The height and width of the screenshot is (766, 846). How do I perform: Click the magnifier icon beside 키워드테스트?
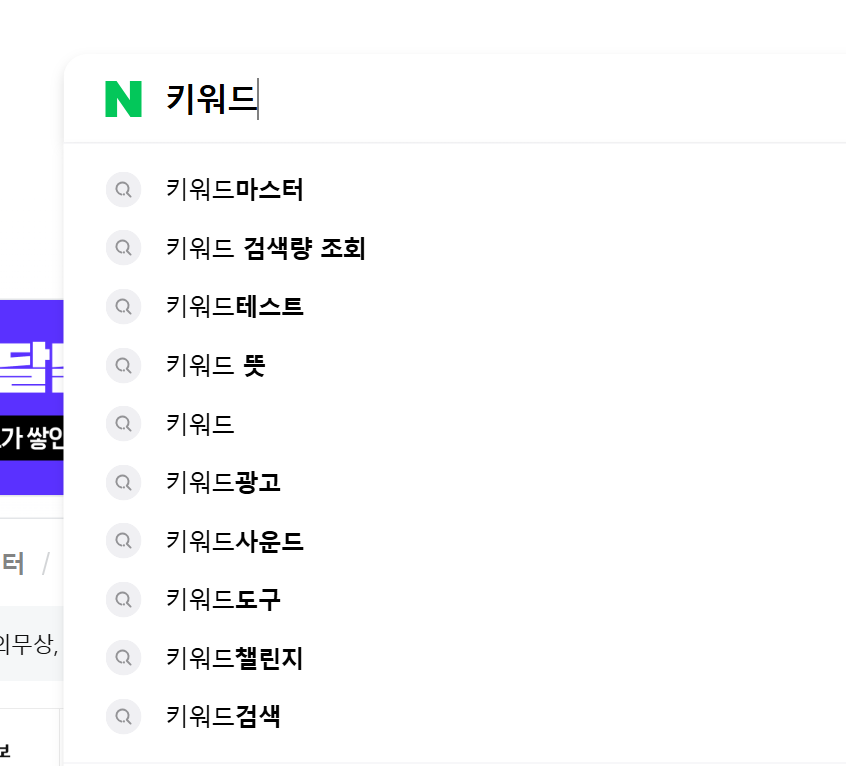coord(123,306)
